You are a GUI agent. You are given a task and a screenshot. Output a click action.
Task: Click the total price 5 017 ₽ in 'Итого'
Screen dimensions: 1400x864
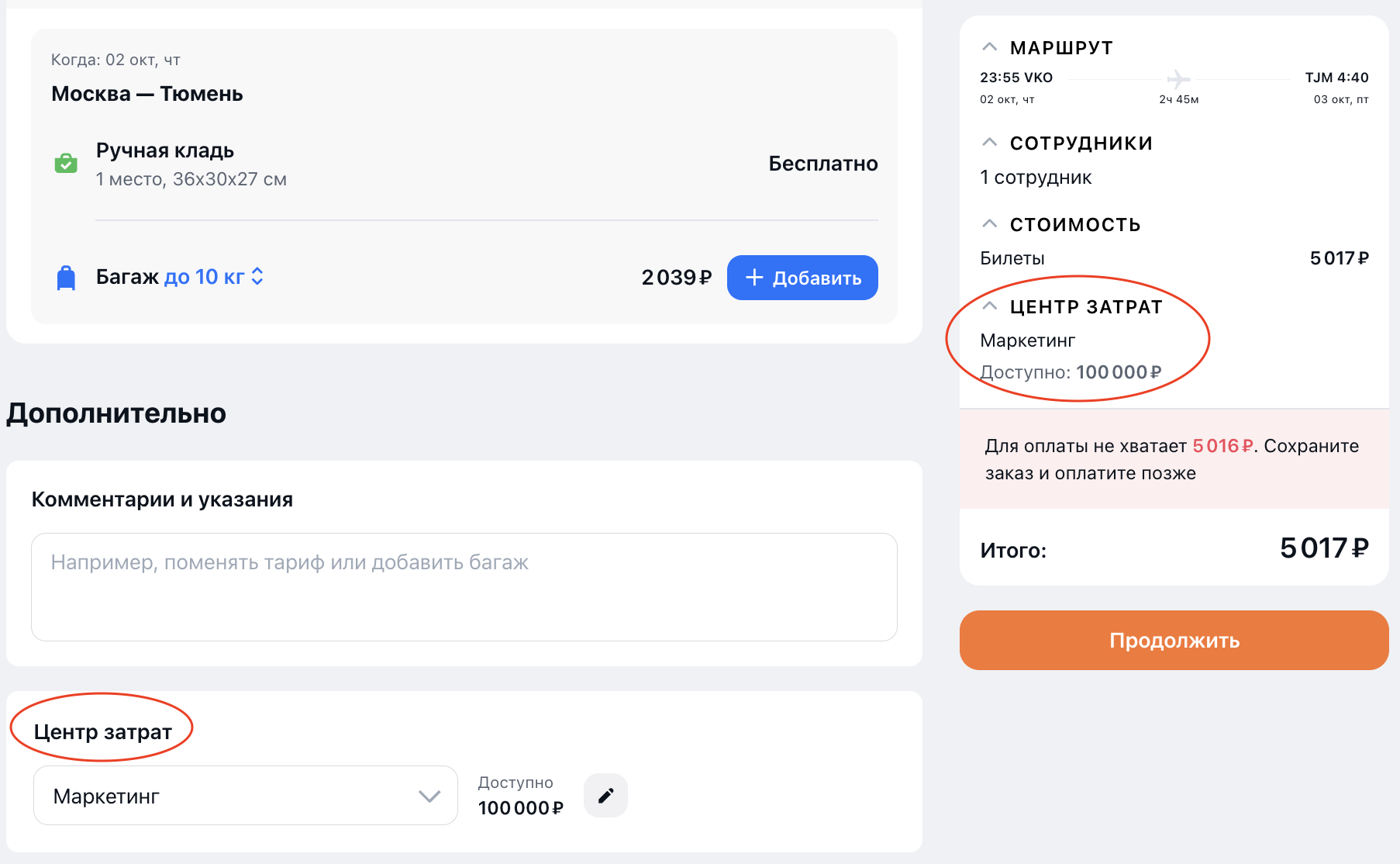pos(1323,549)
